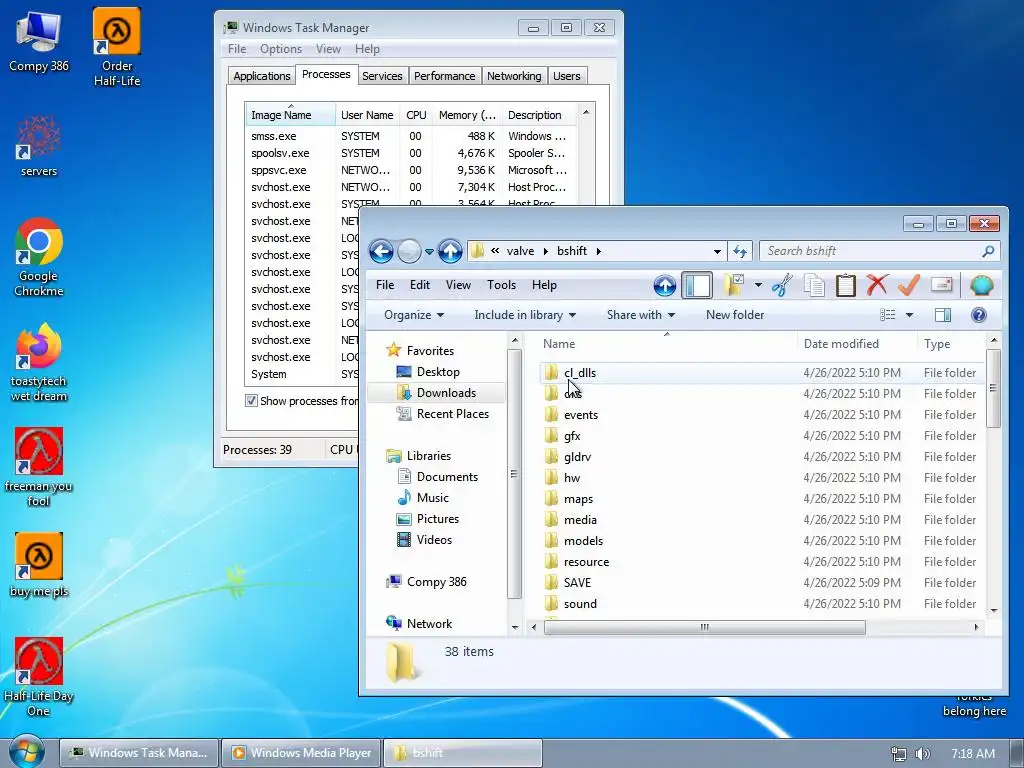
Task: Click the horizontal scrollbar in the file list
Action: [x=704, y=627]
